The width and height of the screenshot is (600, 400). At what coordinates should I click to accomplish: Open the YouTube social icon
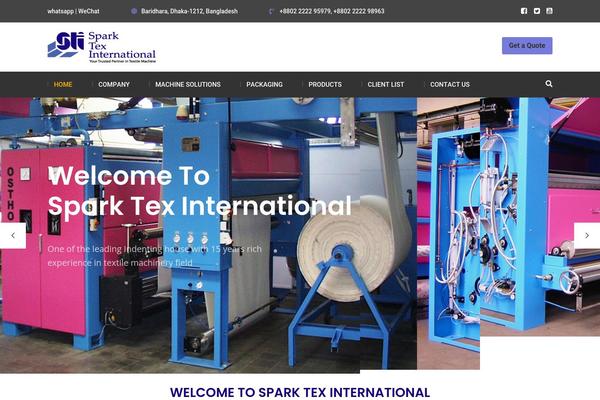549,11
